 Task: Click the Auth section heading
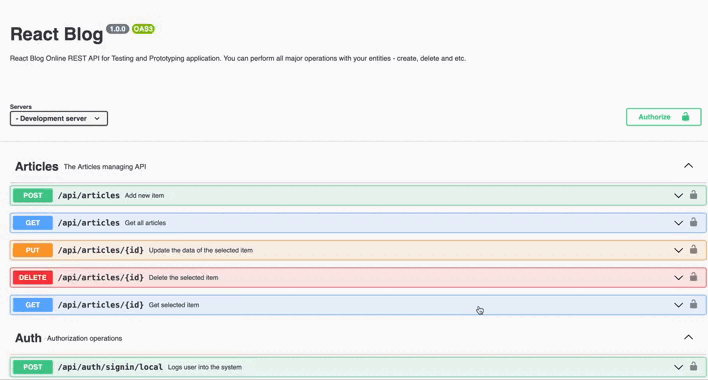tap(28, 338)
